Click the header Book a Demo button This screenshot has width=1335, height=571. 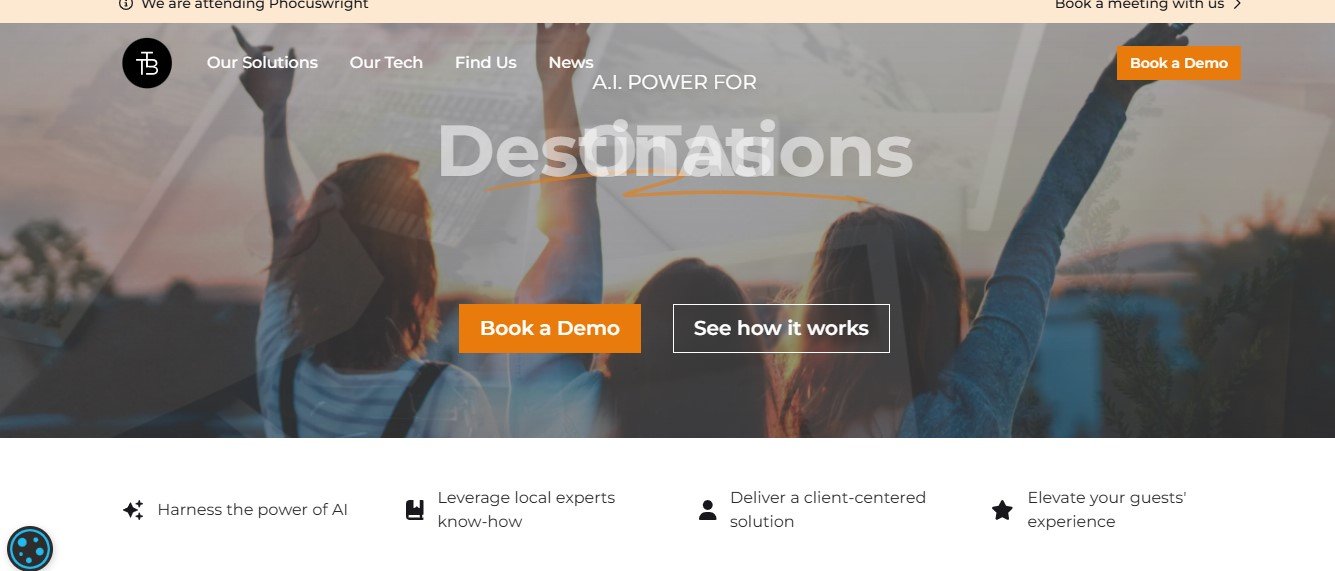[x=1179, y=63]
